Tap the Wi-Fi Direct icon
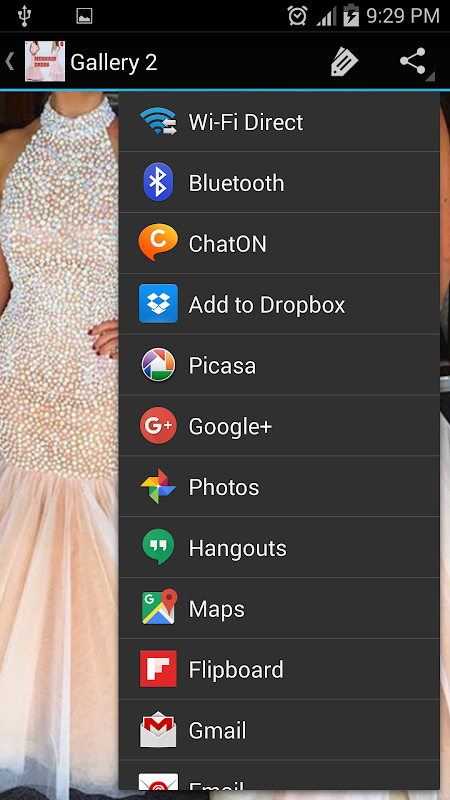 click(158, 121)
